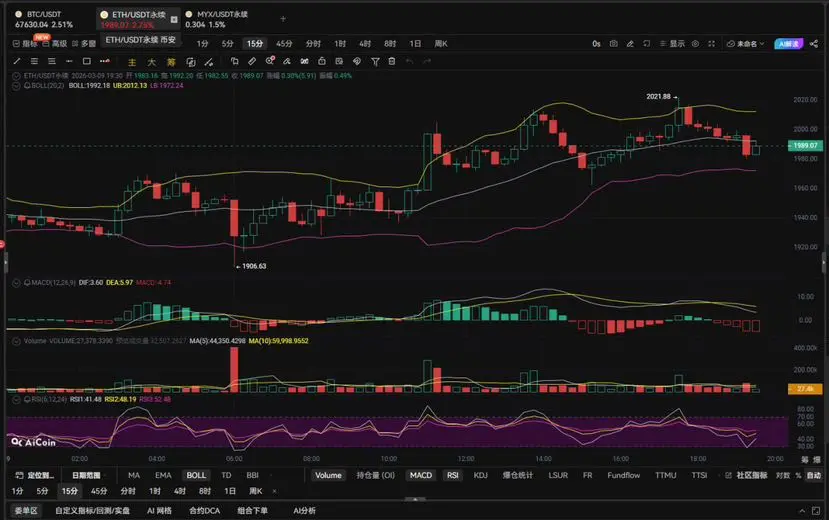Click the trash delete drawings icon
The height and width of the screenshot is (520, 829).
point(392,61)
